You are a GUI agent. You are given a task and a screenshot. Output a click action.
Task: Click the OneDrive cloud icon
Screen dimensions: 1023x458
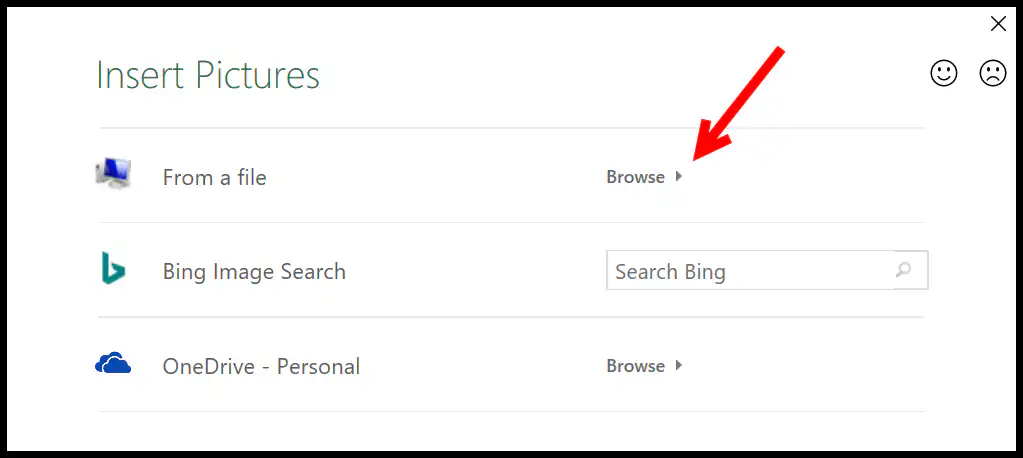point(113,363)
